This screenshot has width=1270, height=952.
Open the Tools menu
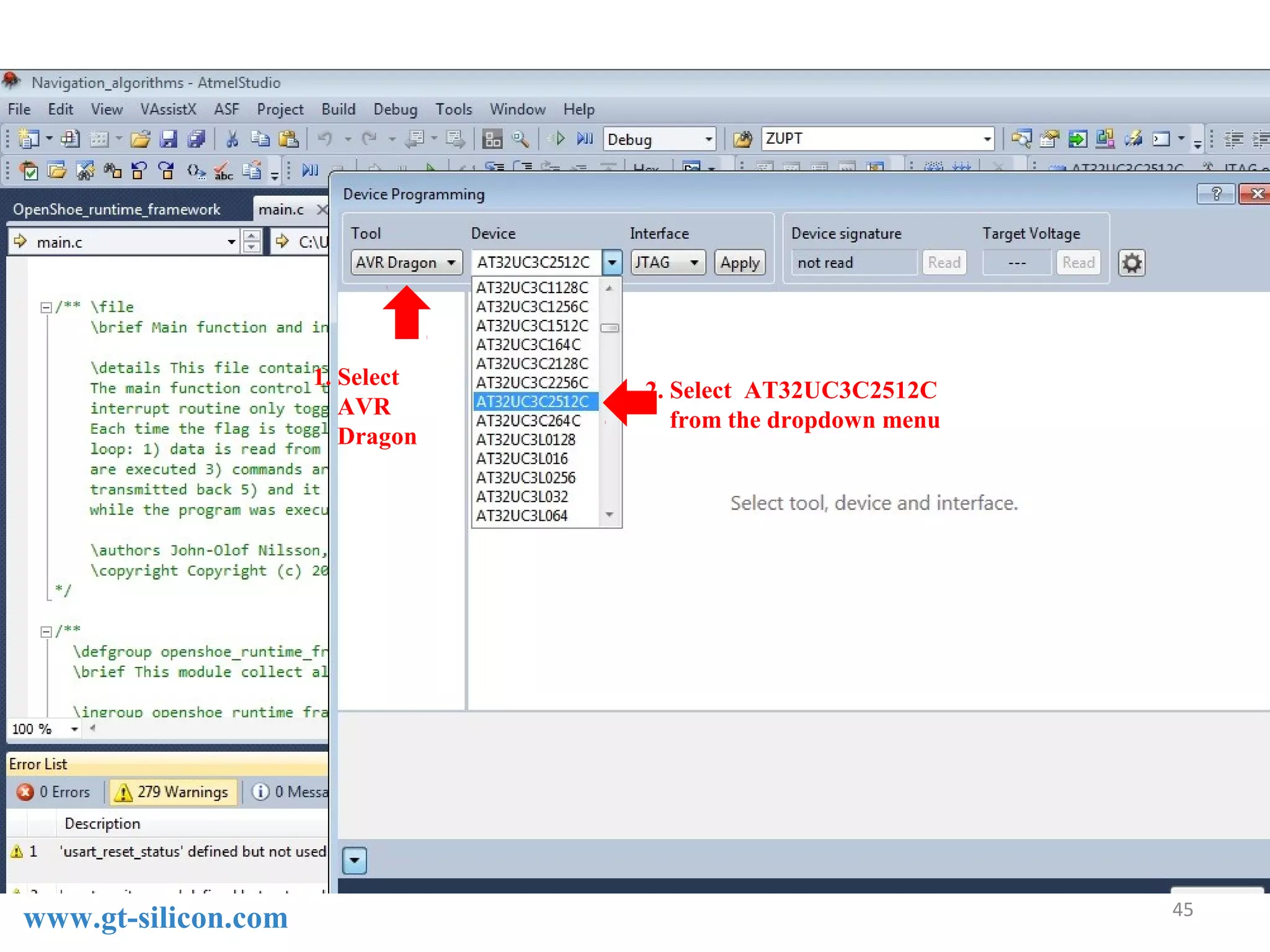[x=453, y=110]
